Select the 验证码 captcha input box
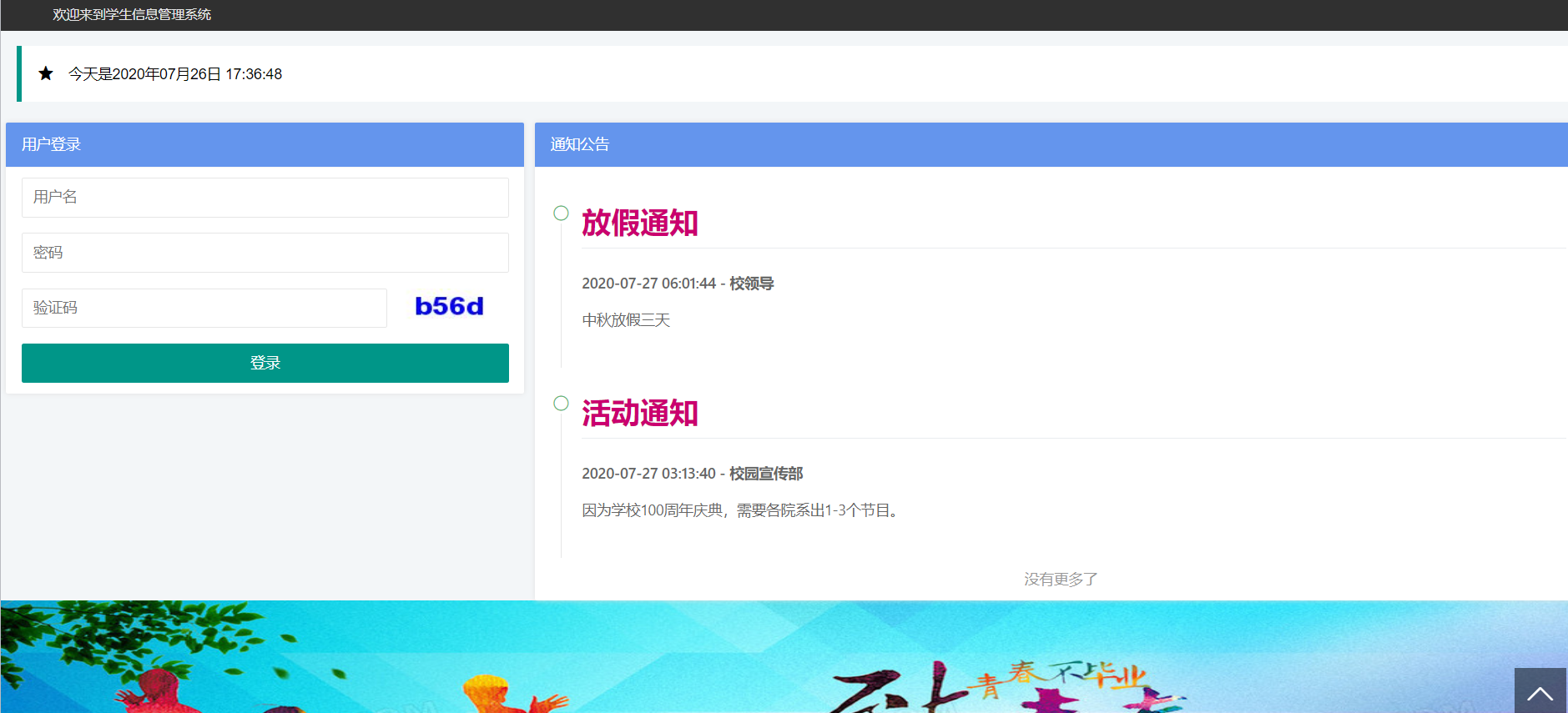 point(204,309)
